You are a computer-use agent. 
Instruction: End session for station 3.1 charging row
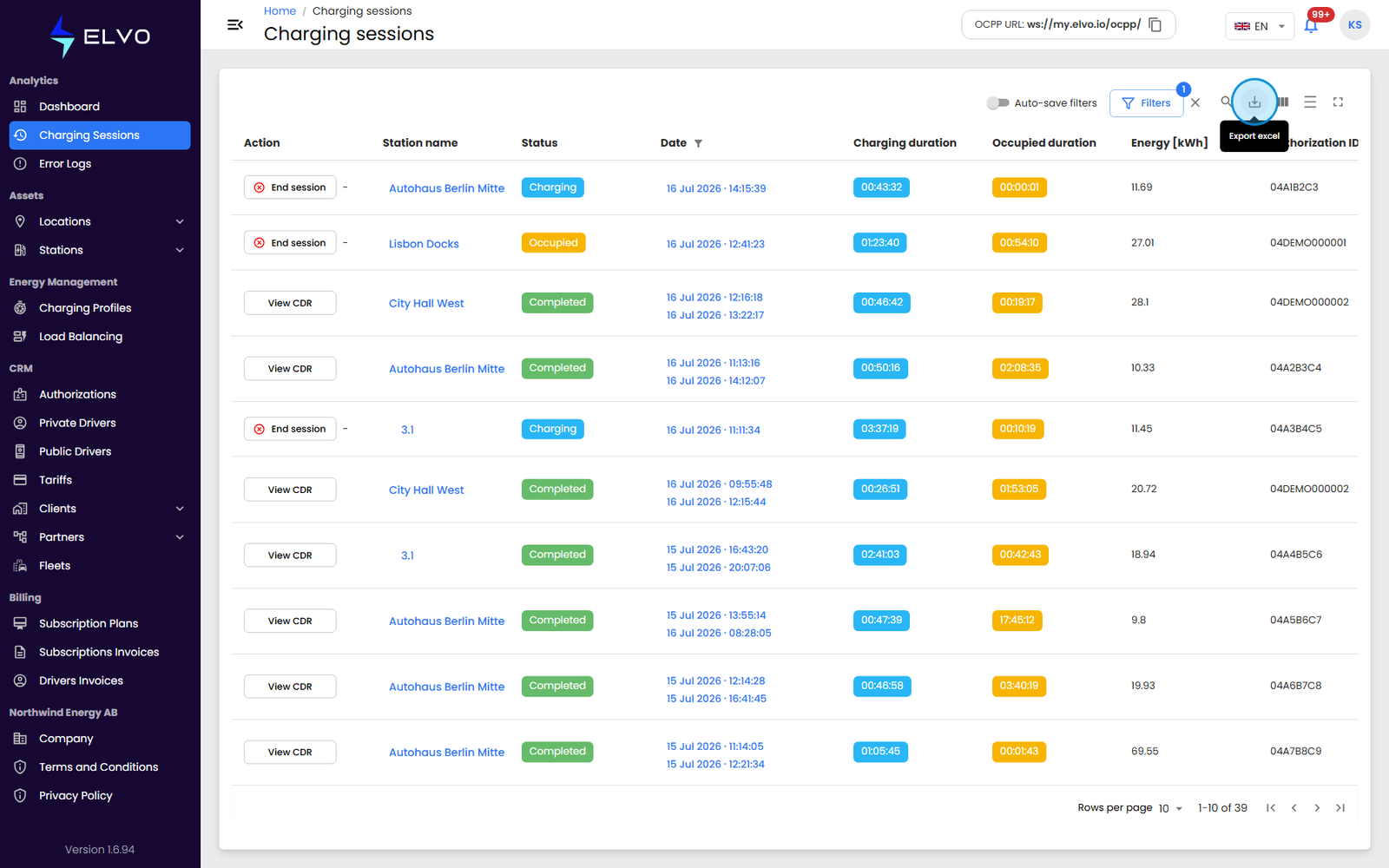tap(290, 429)
